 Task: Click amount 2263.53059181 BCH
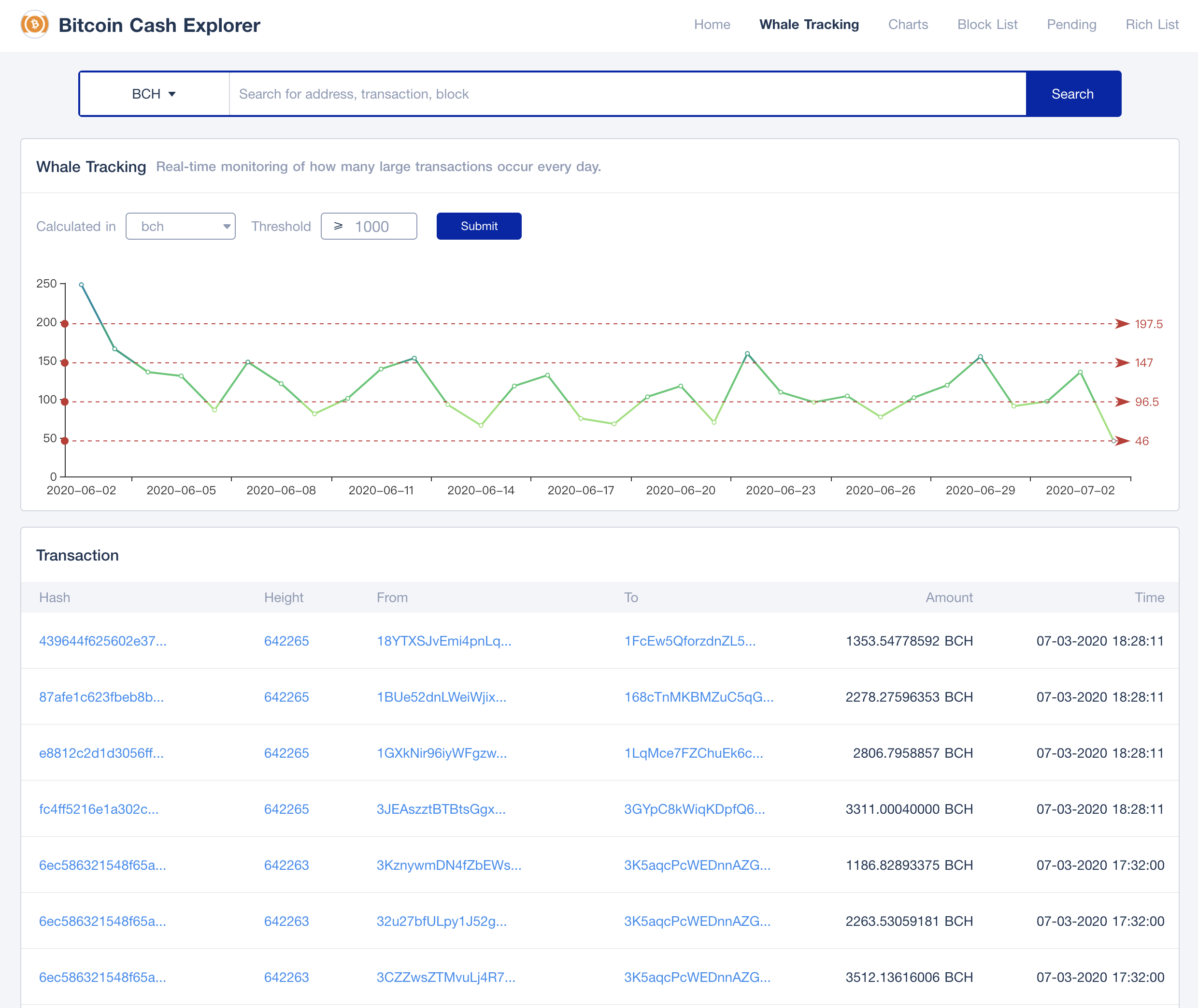coord(909,921)
